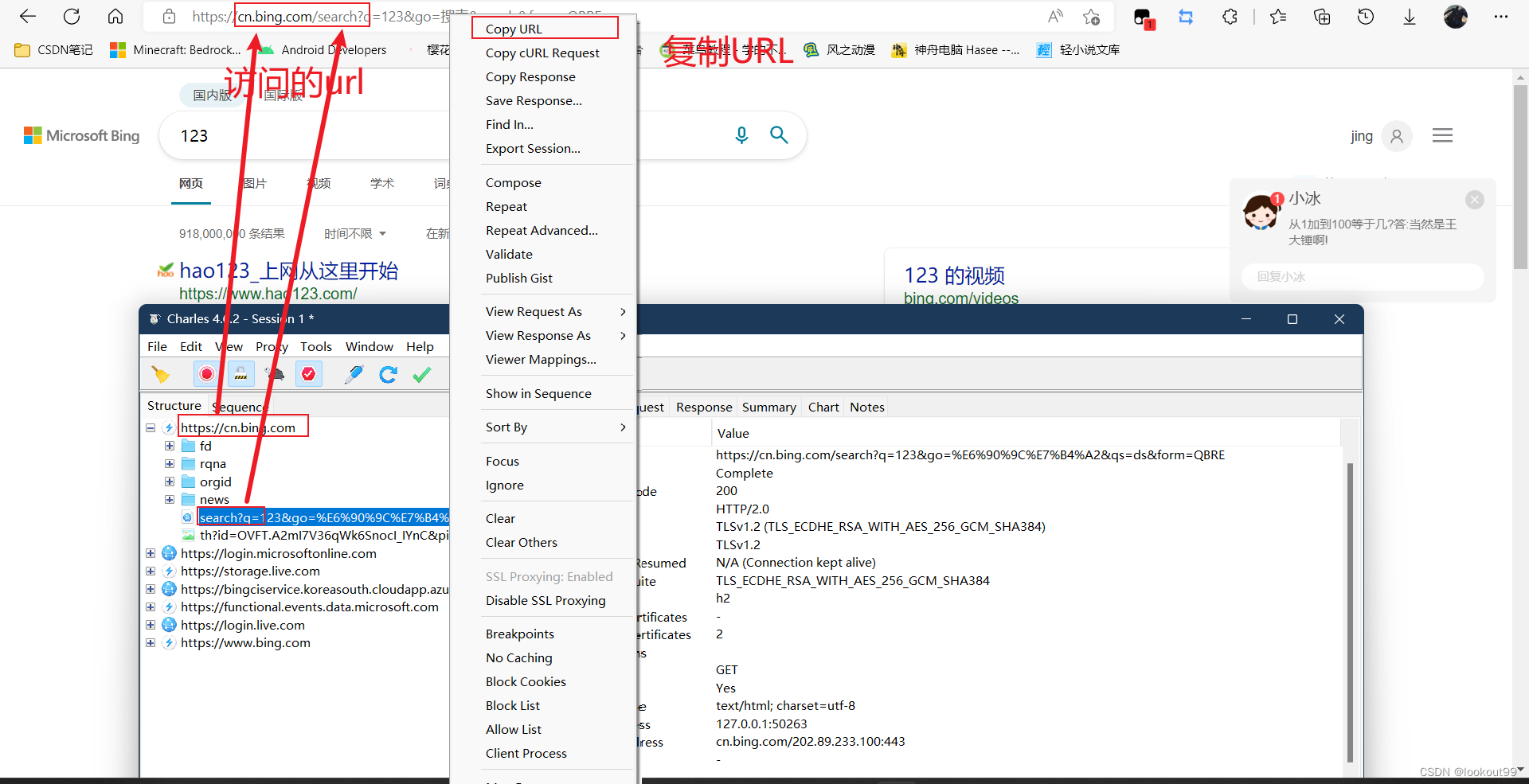Click the Compose pen icon in Charles toolbar
The height and width of the screenshot is (784, 1529).
click(354, 374)
